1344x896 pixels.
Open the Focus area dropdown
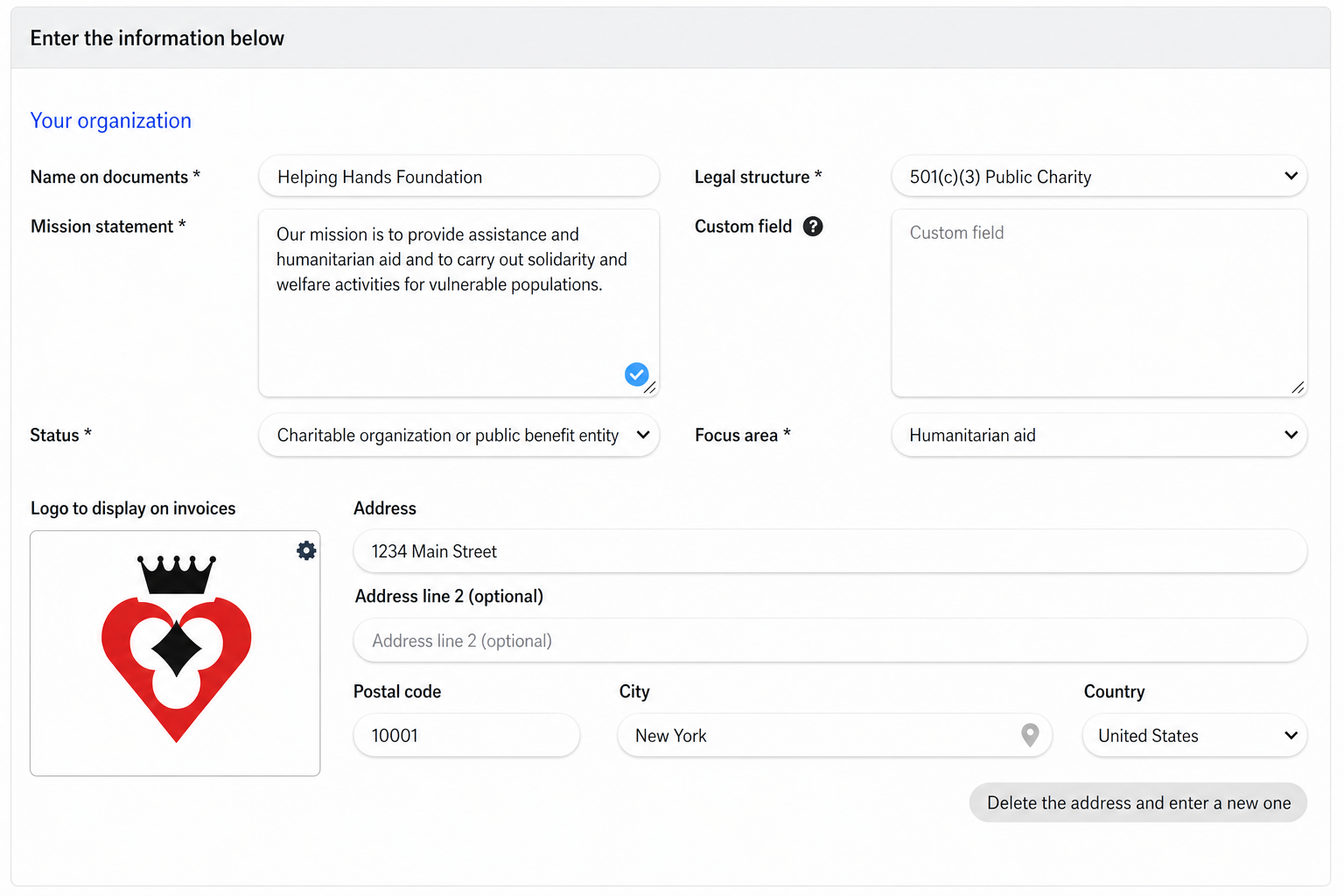[1099, 435]
